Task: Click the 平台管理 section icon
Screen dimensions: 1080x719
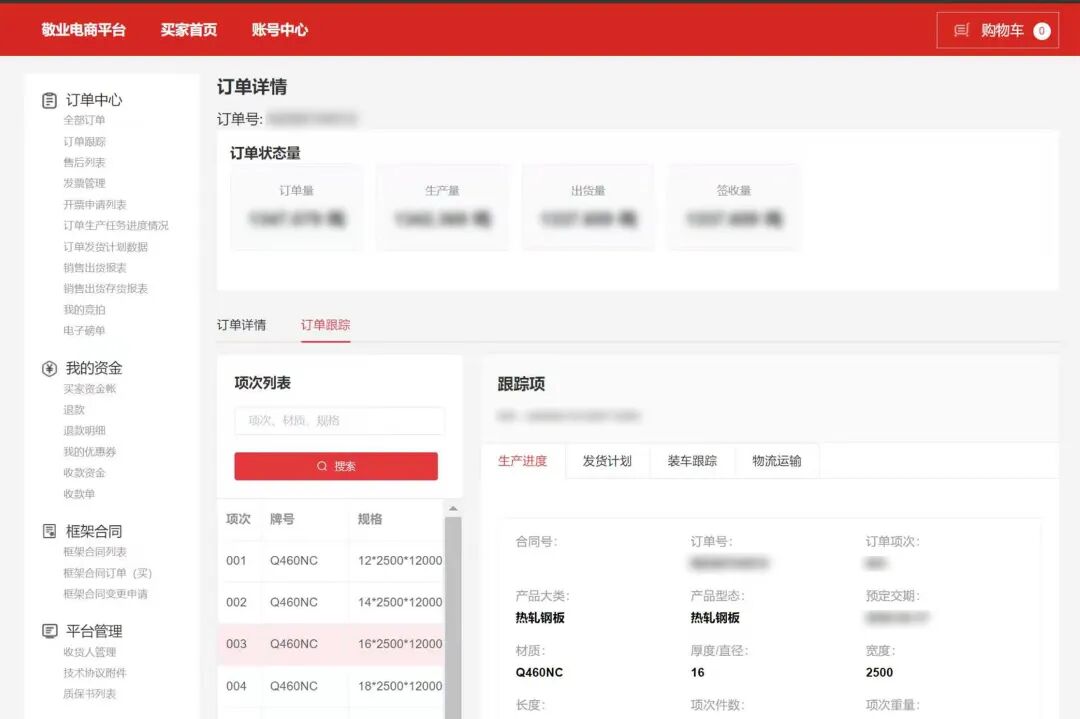Action: point(49,631)
